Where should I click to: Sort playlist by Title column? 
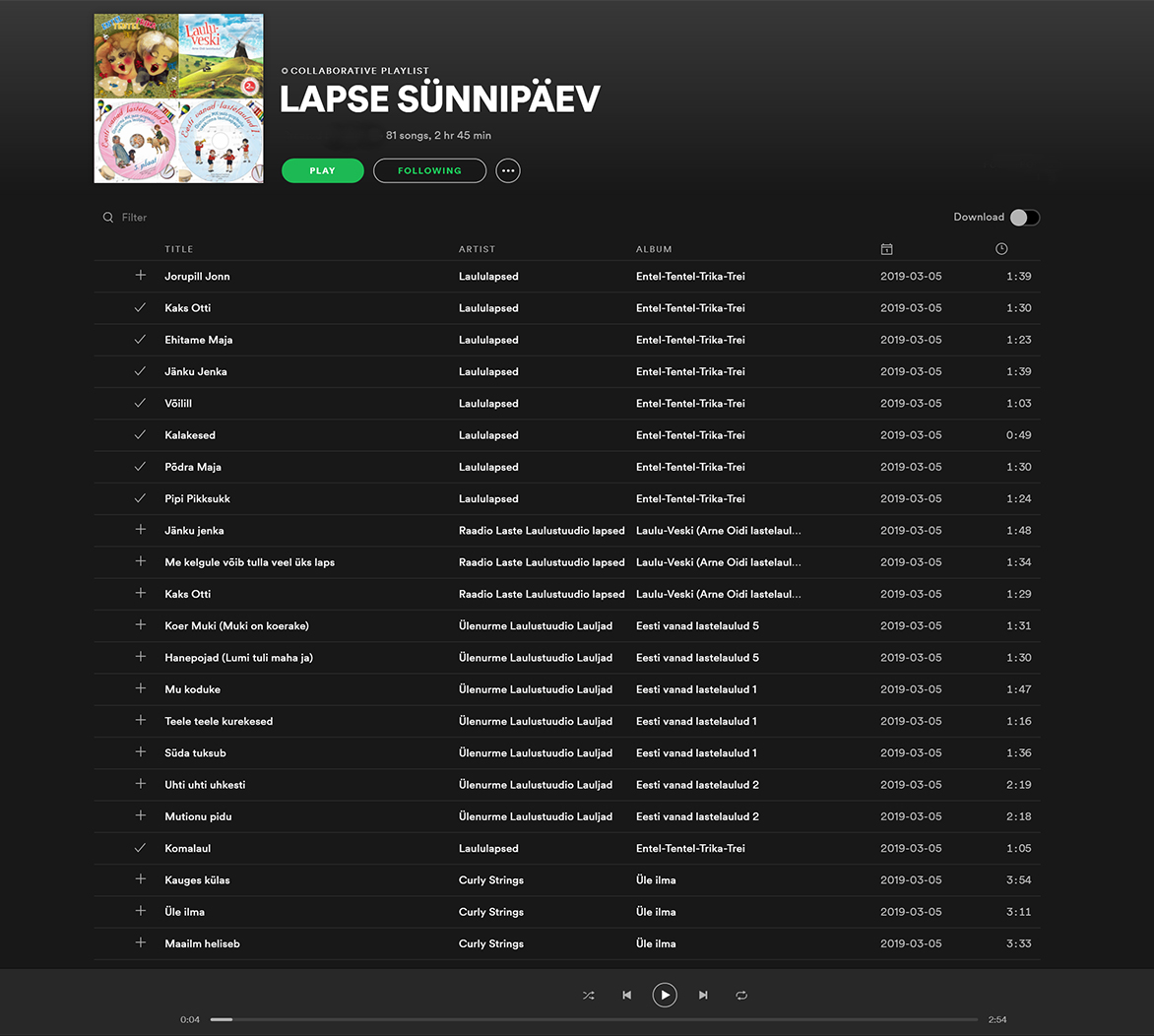point(179,249)
